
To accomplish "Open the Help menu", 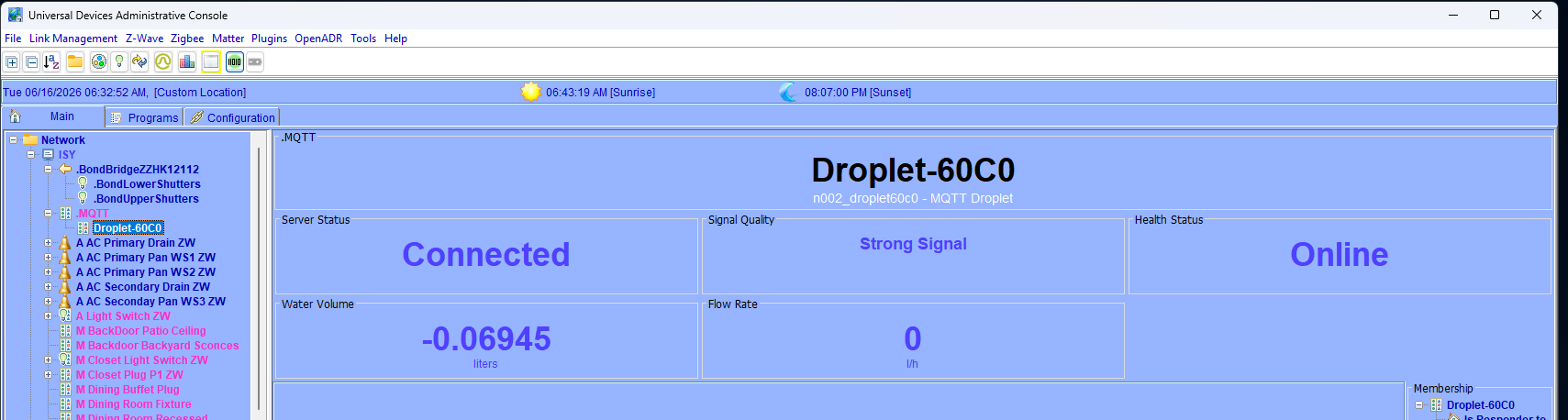I will coord(396,39).
